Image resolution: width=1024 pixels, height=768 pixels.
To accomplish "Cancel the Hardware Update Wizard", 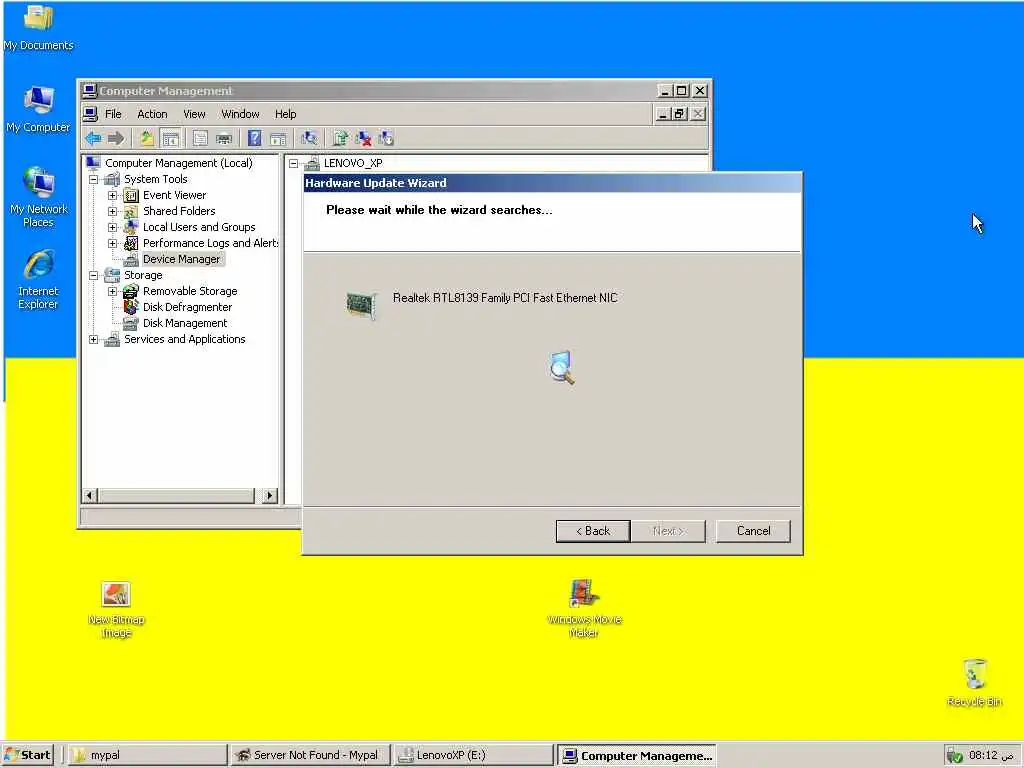I will [753, 531].
